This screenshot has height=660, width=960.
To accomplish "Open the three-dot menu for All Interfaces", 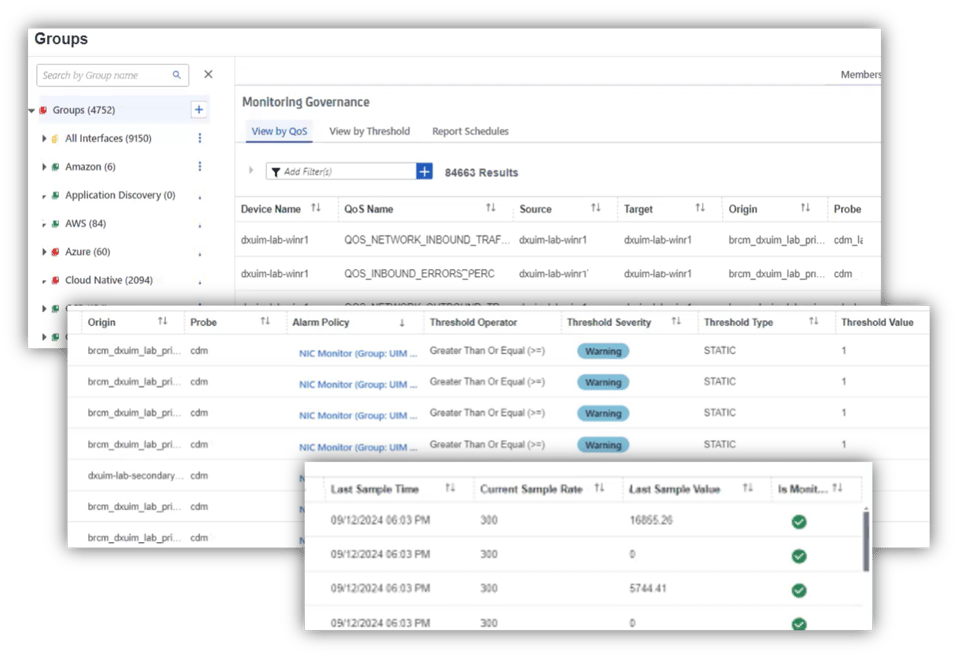I will (x=199, y=138).
